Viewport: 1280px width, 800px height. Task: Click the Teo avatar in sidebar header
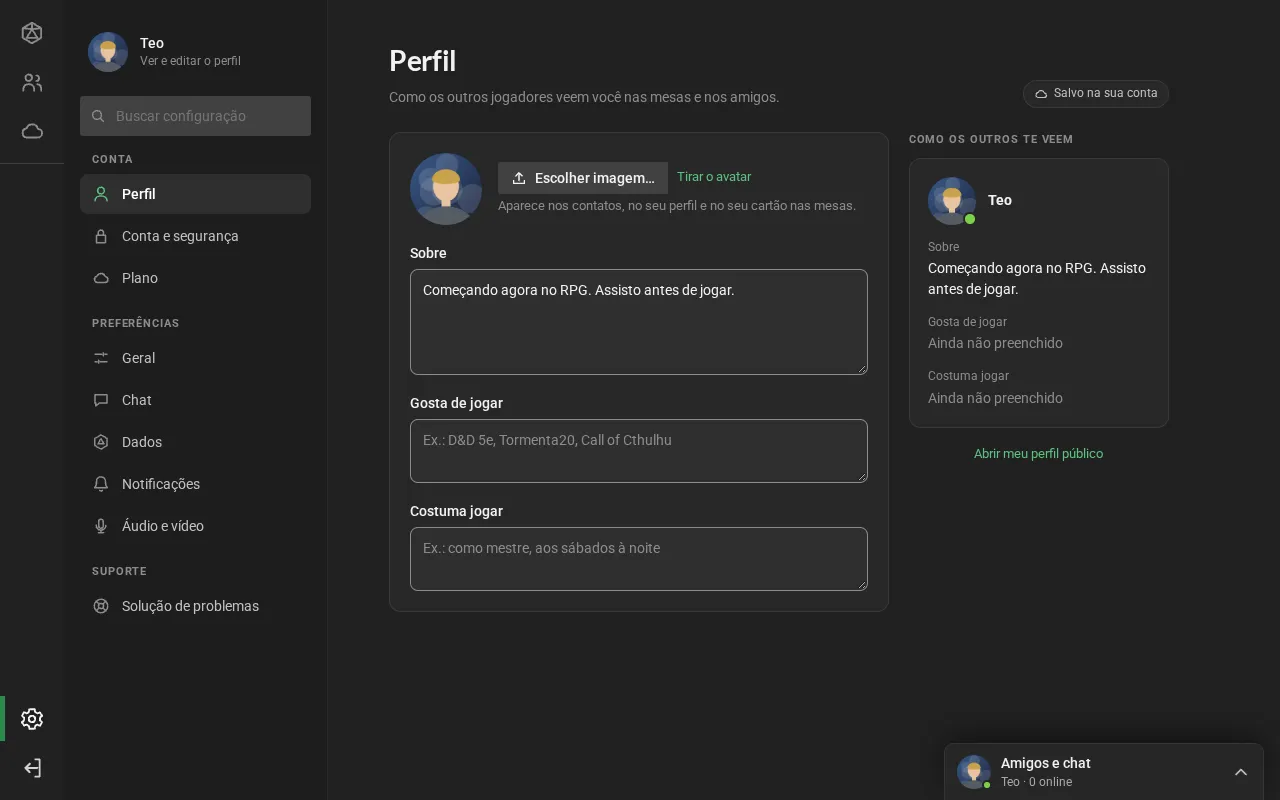(x=108, y=52)
